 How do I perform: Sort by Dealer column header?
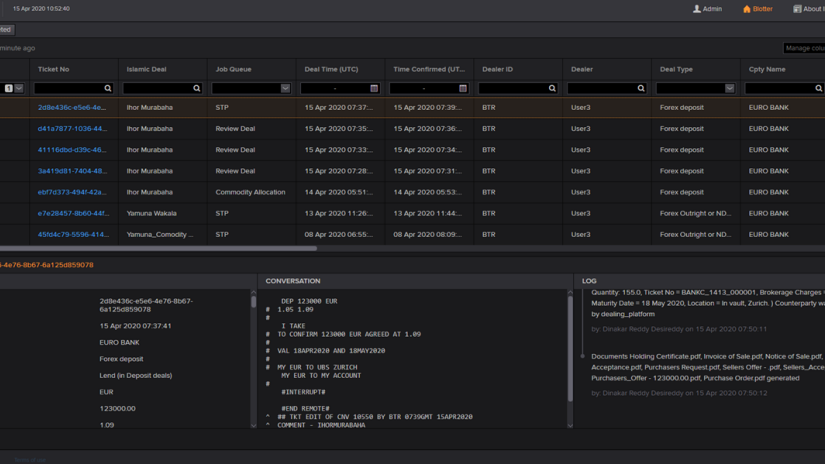click(582, 69)
